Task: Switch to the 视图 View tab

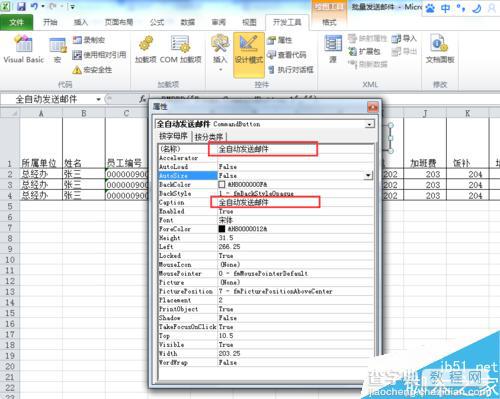Action: [249, 22]
